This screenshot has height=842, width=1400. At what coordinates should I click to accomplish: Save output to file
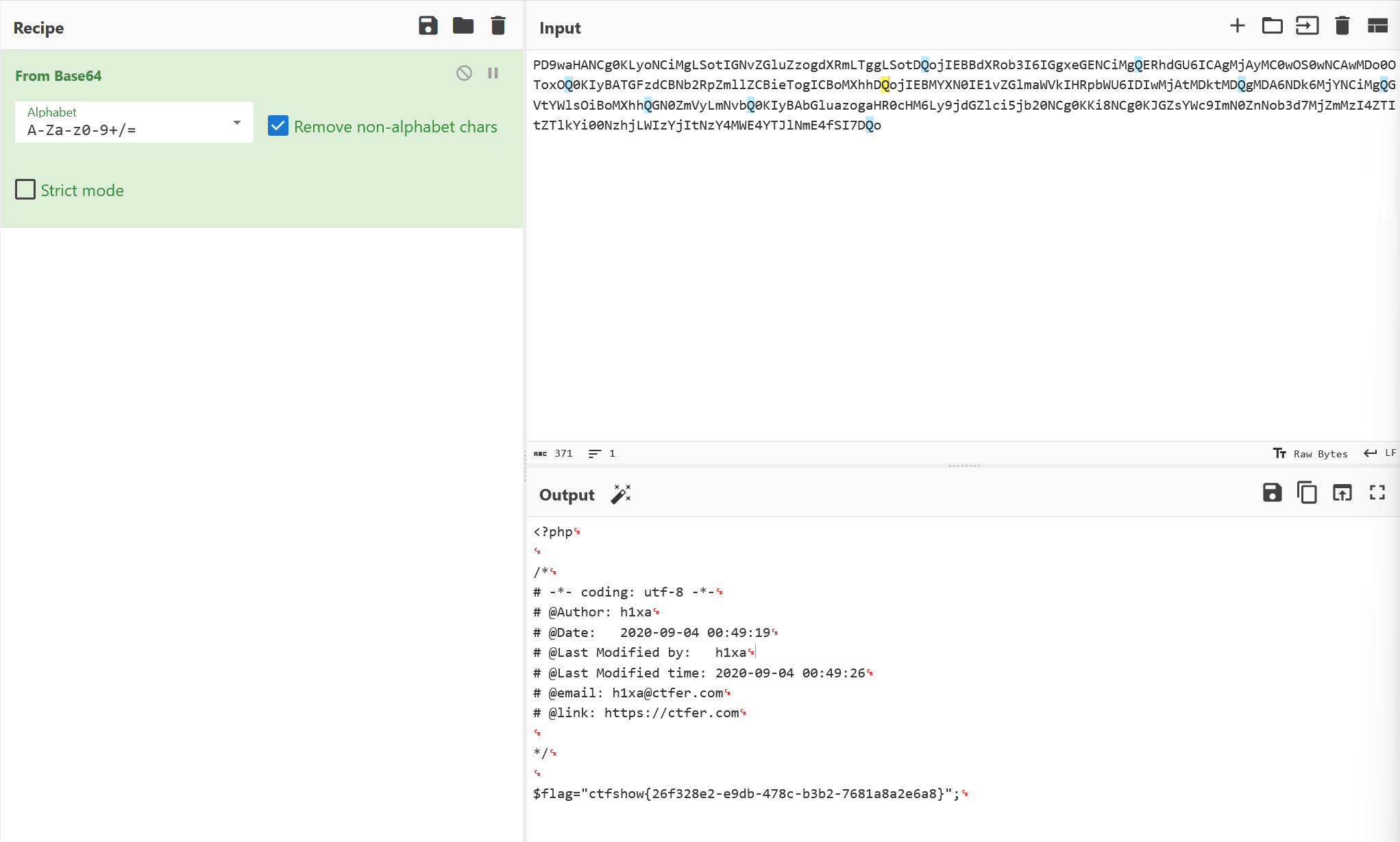tap(1272, 492)
